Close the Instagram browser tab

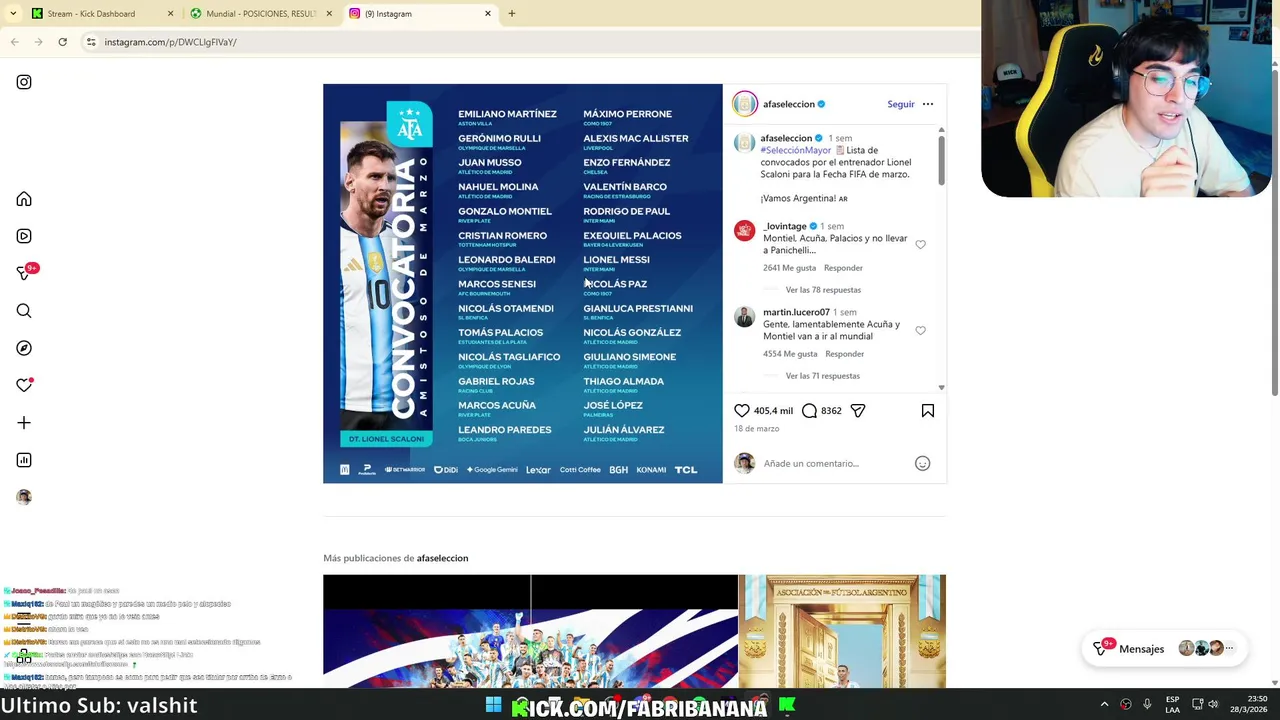coord(488,14)
